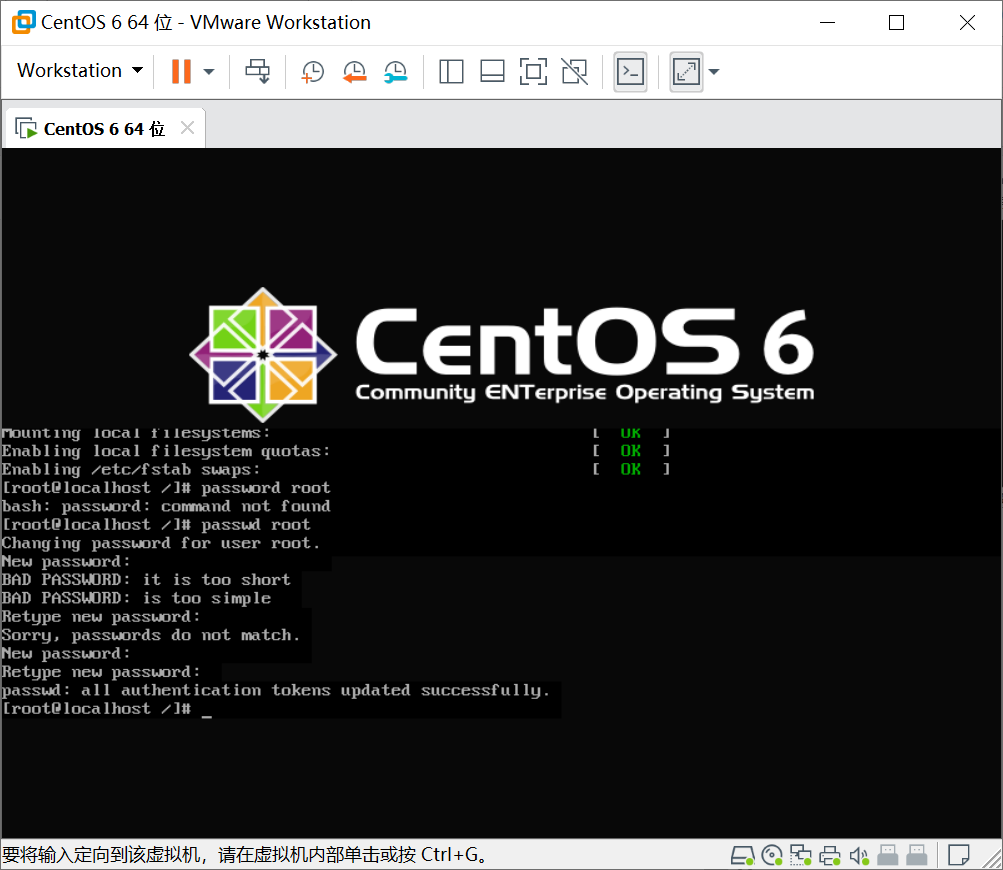1003x870 pixels.
Task: Toggle the console view
Action: click(630, 71)
